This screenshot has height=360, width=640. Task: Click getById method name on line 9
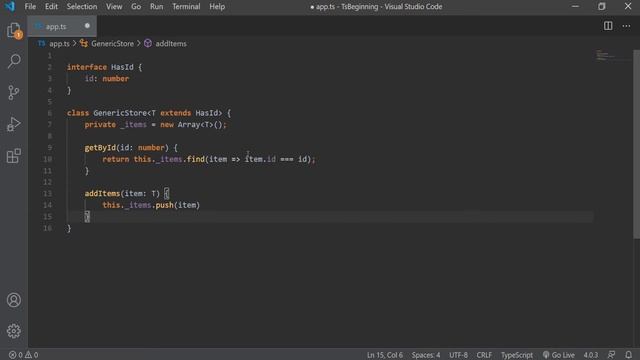click(x=100, y=148)
